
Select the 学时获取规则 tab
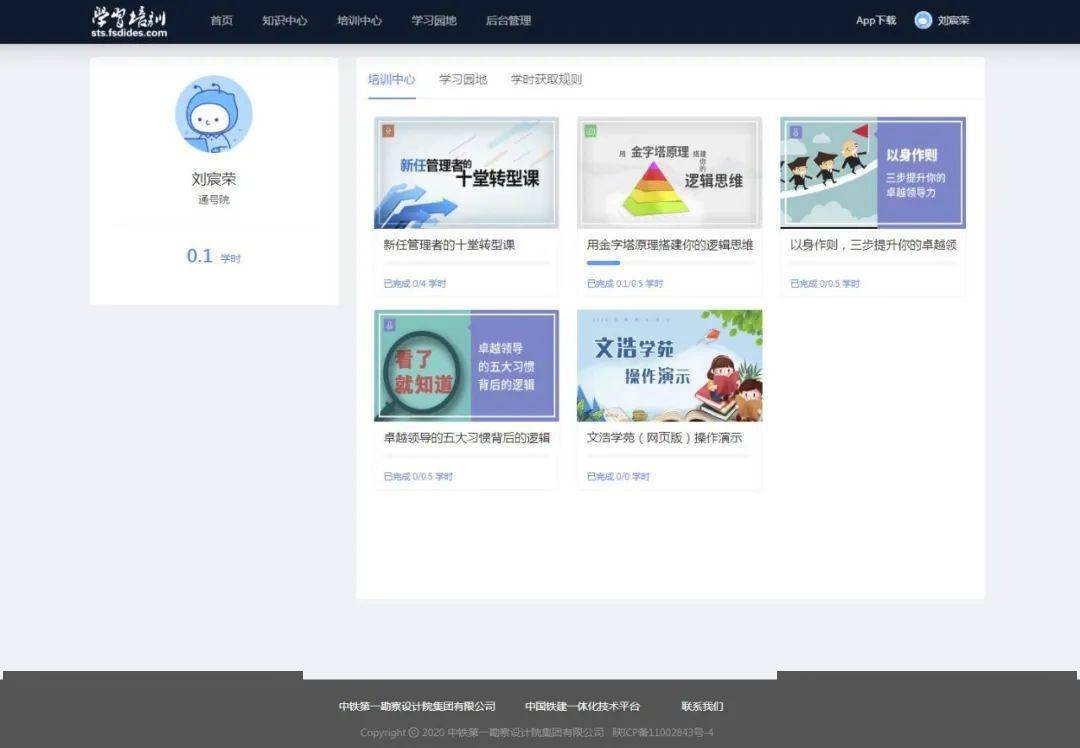point(546,79)
